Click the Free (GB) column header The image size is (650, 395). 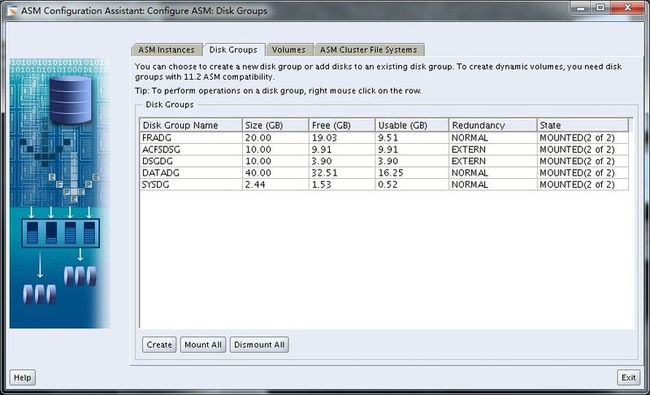tap(342, 125)
